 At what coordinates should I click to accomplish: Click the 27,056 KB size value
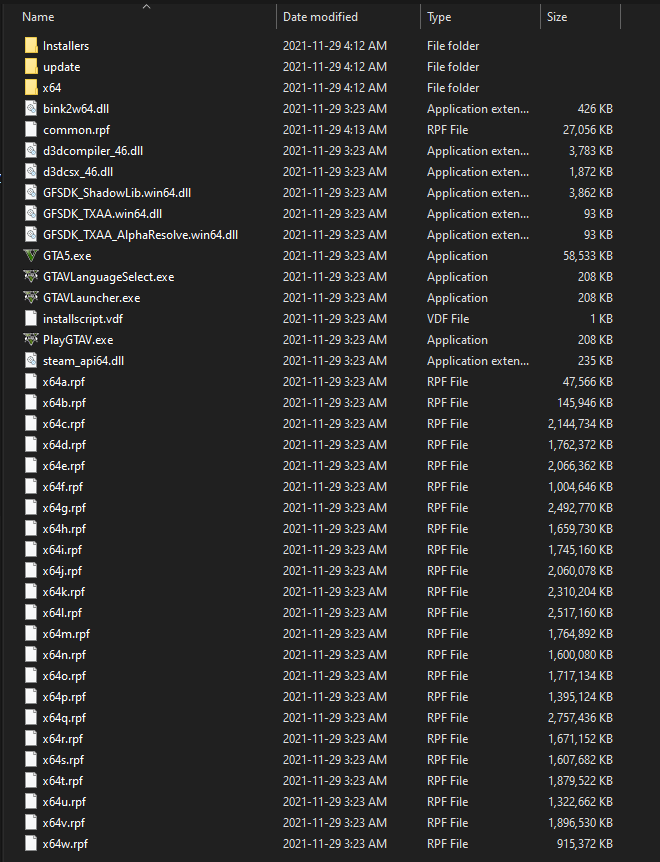click(587, 130)
